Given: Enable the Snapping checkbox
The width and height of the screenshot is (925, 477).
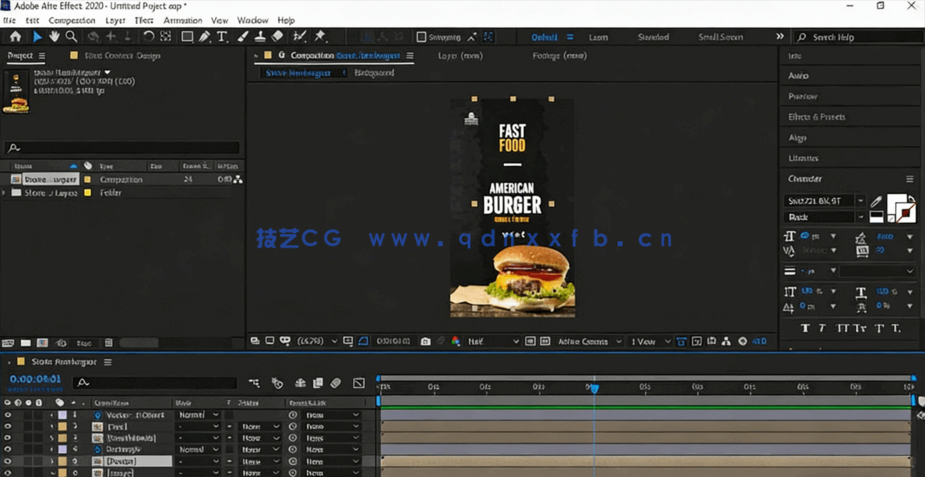Looking at the screenshot, I should [421, 37].
